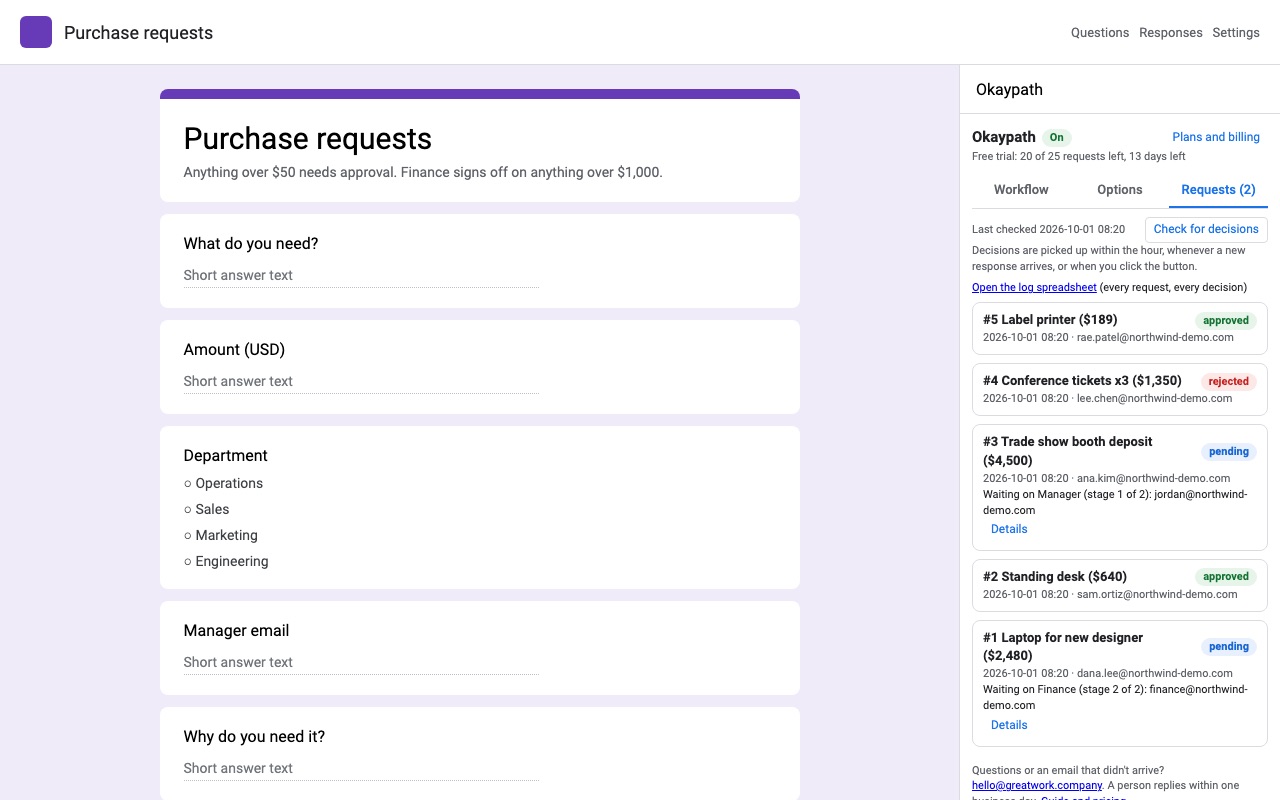Click the rejected badge on Conference tickets
This screenshot has height=800, width=1280.
click(x=1228, y=381)
